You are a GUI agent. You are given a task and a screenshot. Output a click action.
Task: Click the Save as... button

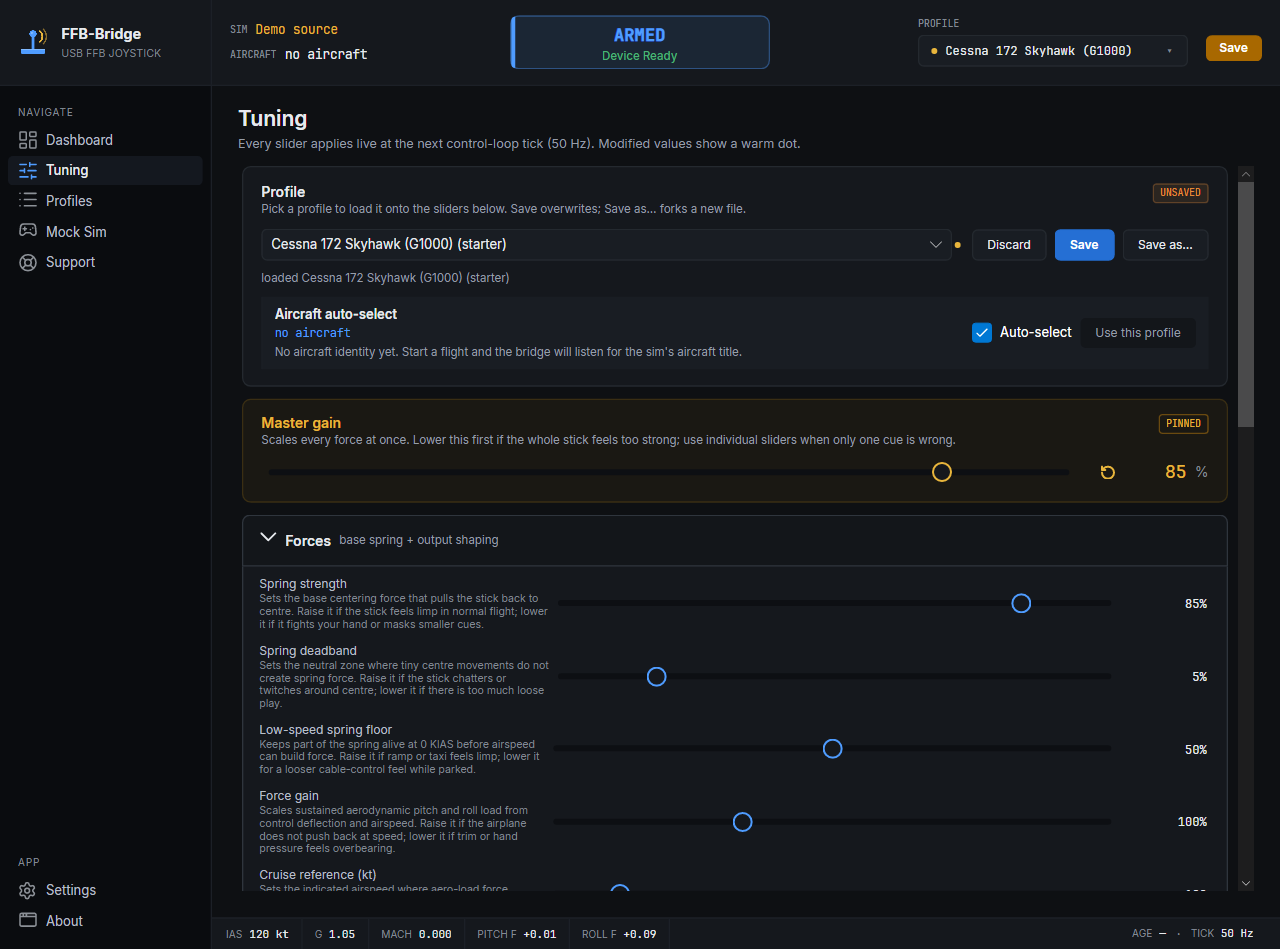[x=1165, y=245]
